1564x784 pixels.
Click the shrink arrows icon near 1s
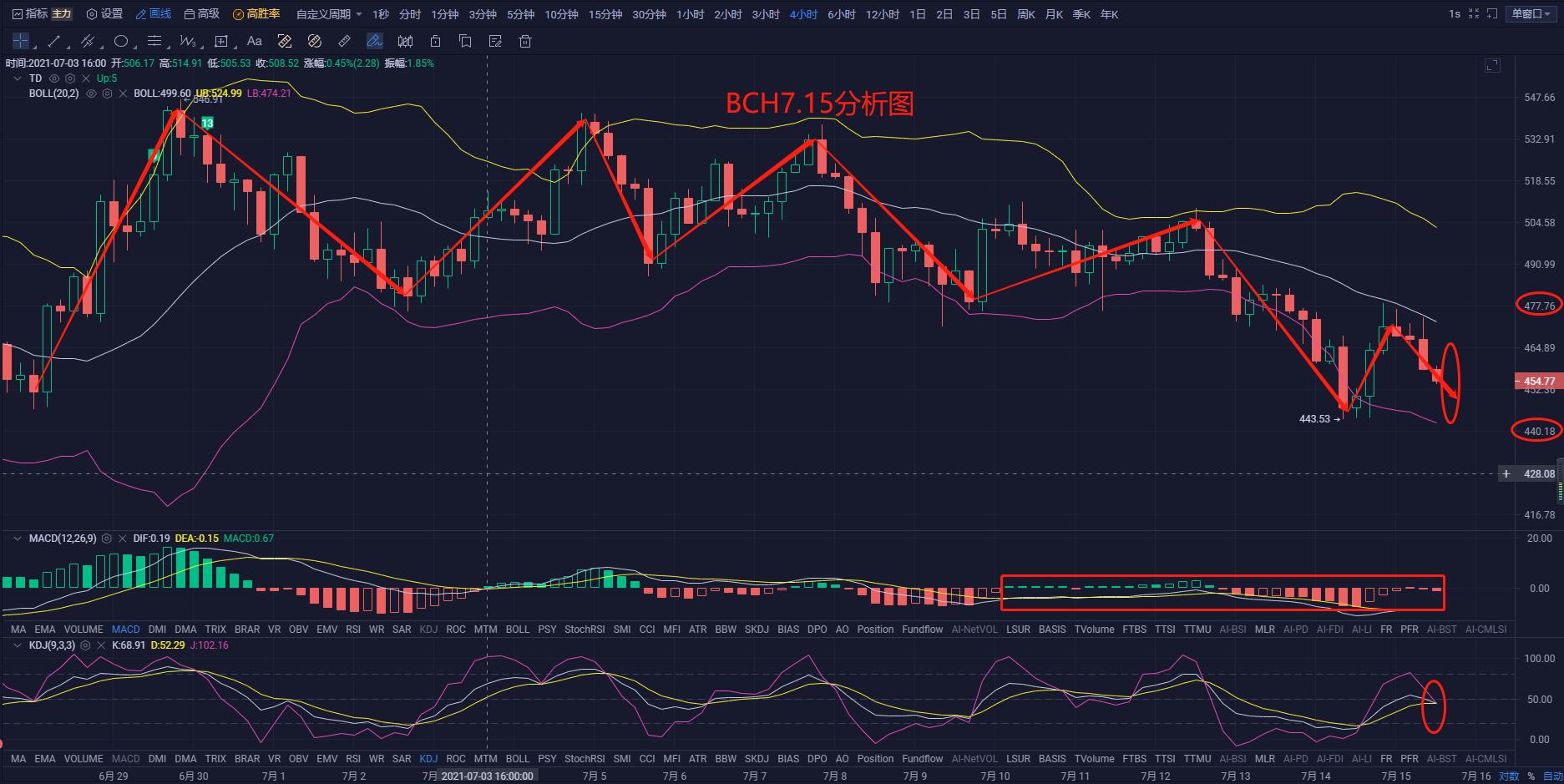(1473, 14)
